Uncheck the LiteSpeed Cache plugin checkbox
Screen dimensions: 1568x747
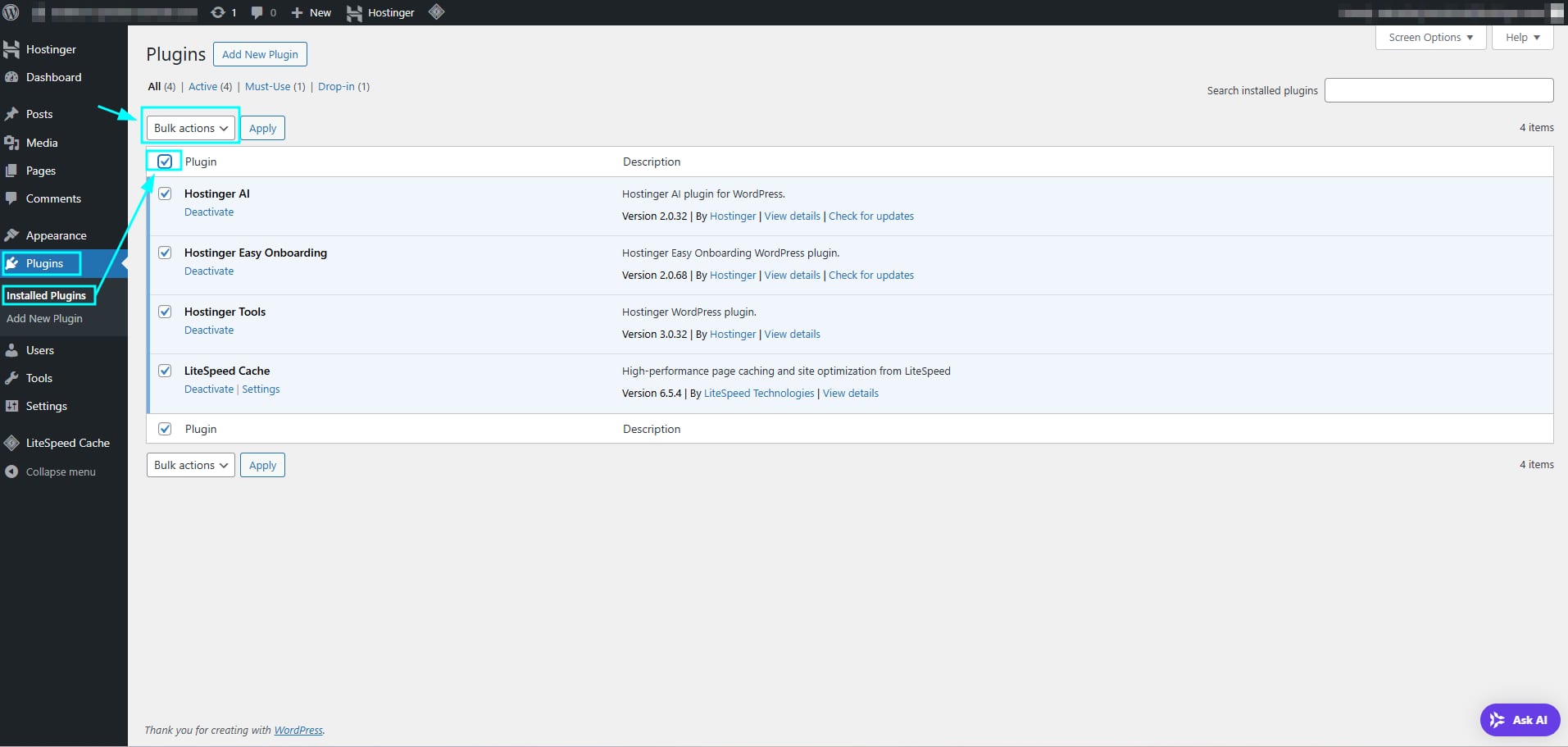click(165, 371)
